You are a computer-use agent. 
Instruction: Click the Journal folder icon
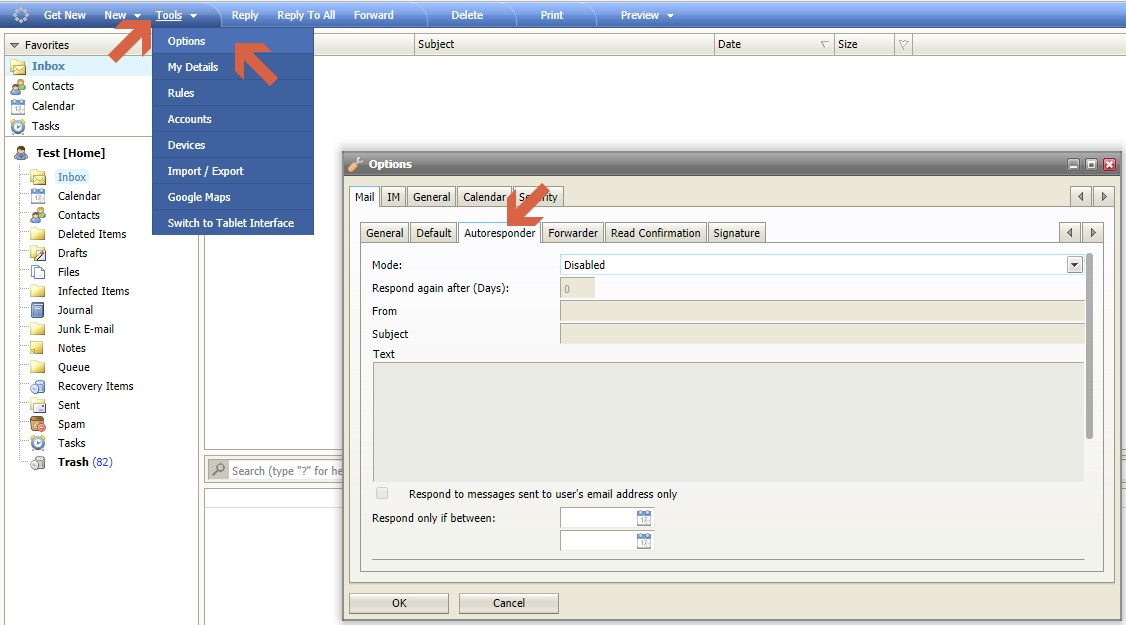(38, 310)
